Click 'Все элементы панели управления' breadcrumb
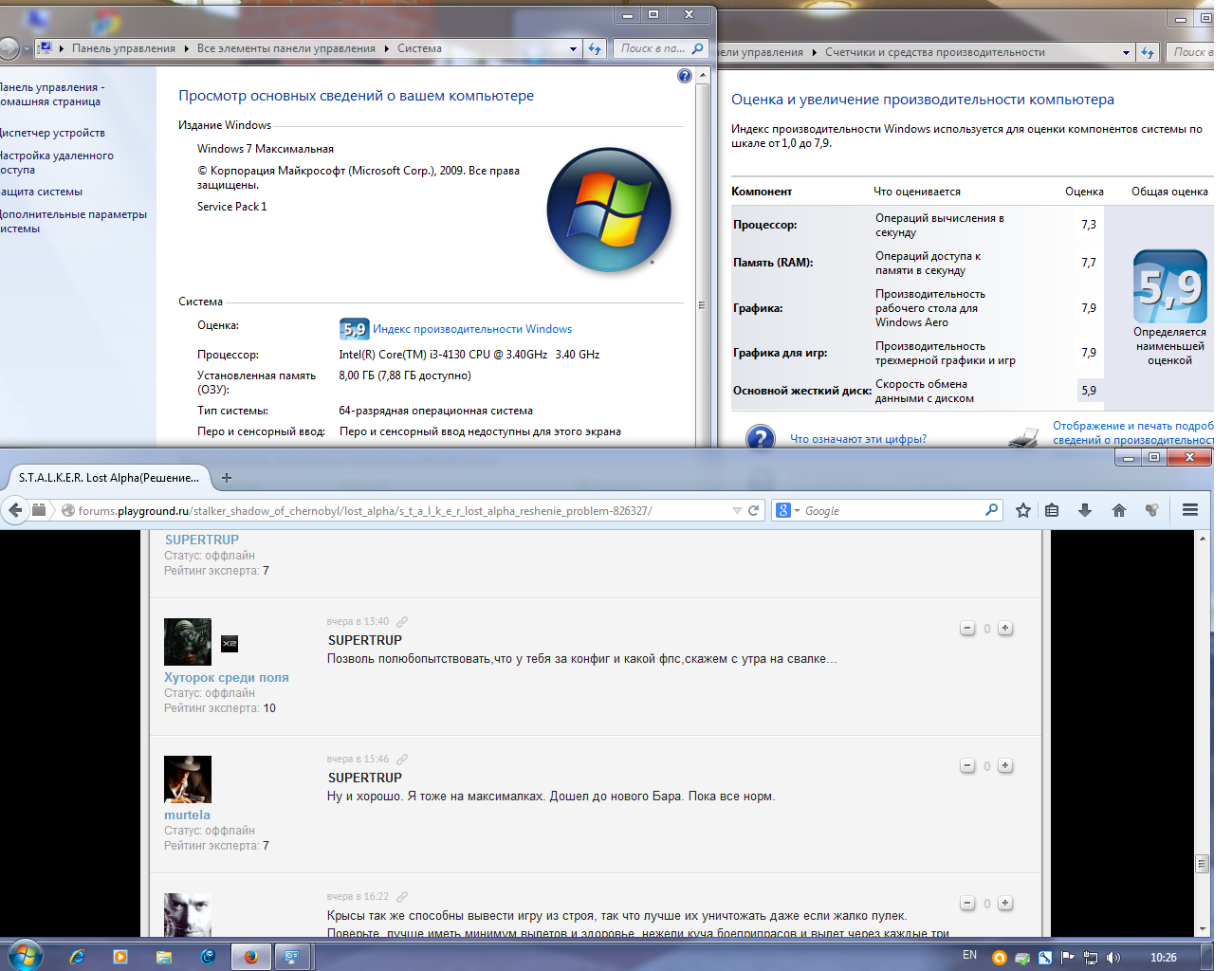1232x971 pixels. 286,48
